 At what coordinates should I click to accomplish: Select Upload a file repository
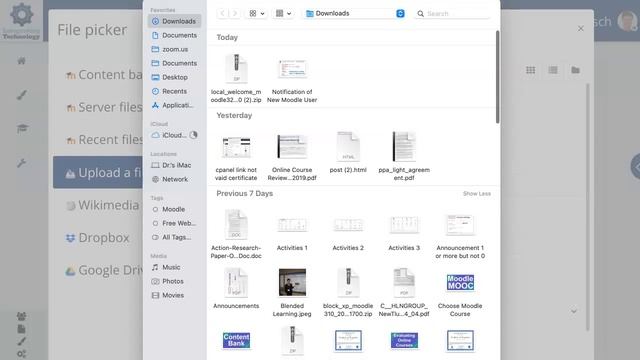click(x=98, y=172)
